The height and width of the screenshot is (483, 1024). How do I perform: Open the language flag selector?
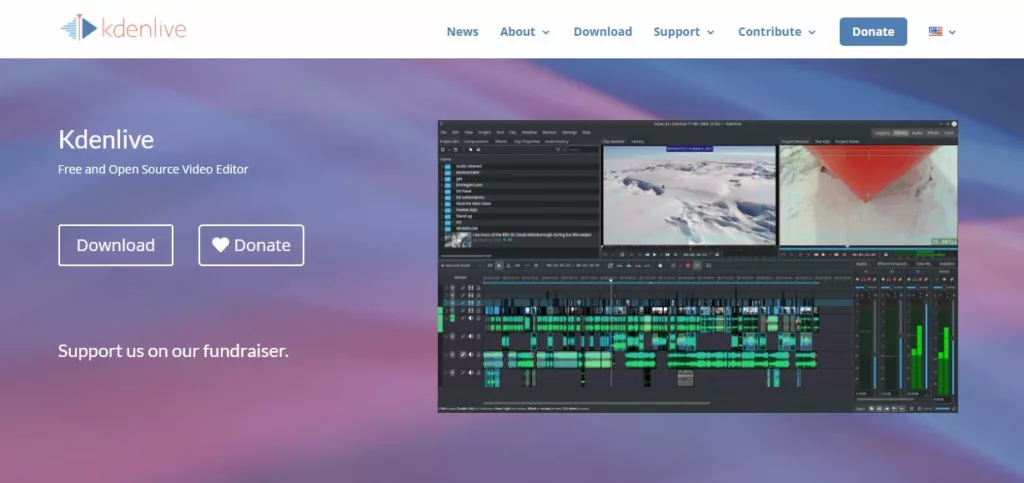click(x=942, y=31)
